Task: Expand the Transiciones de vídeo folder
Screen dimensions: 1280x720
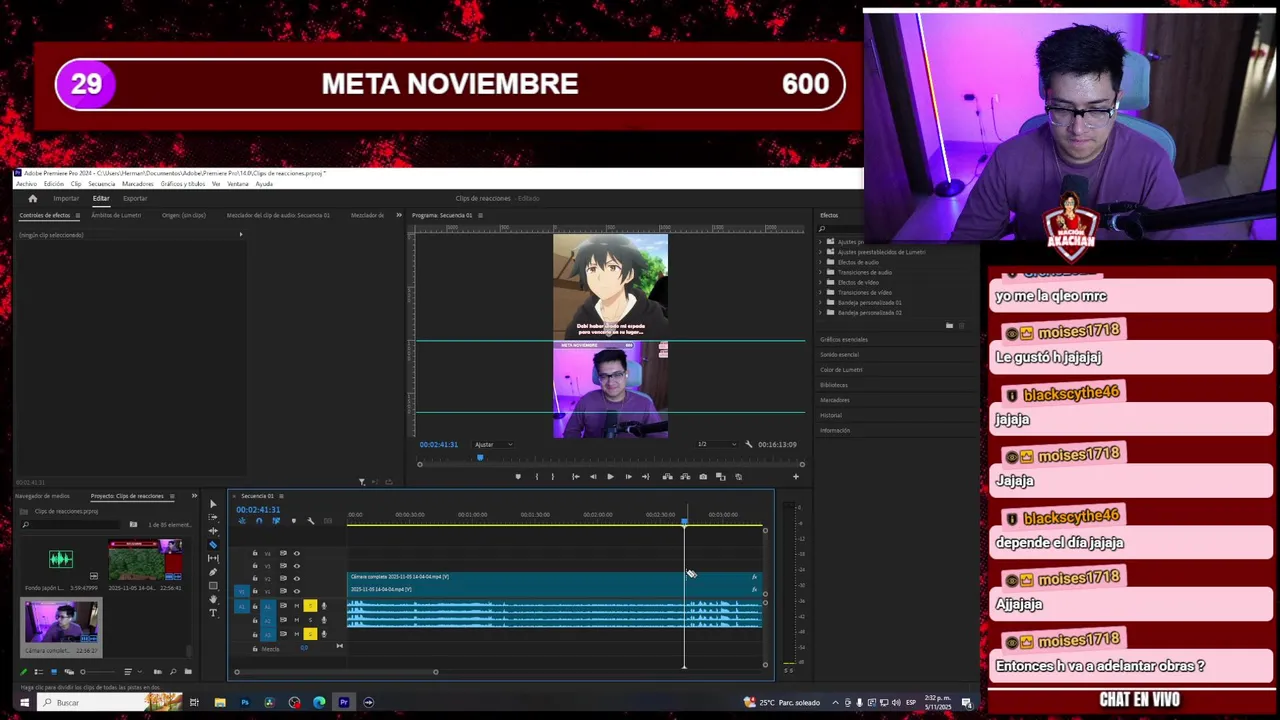Action: (821, 292)
